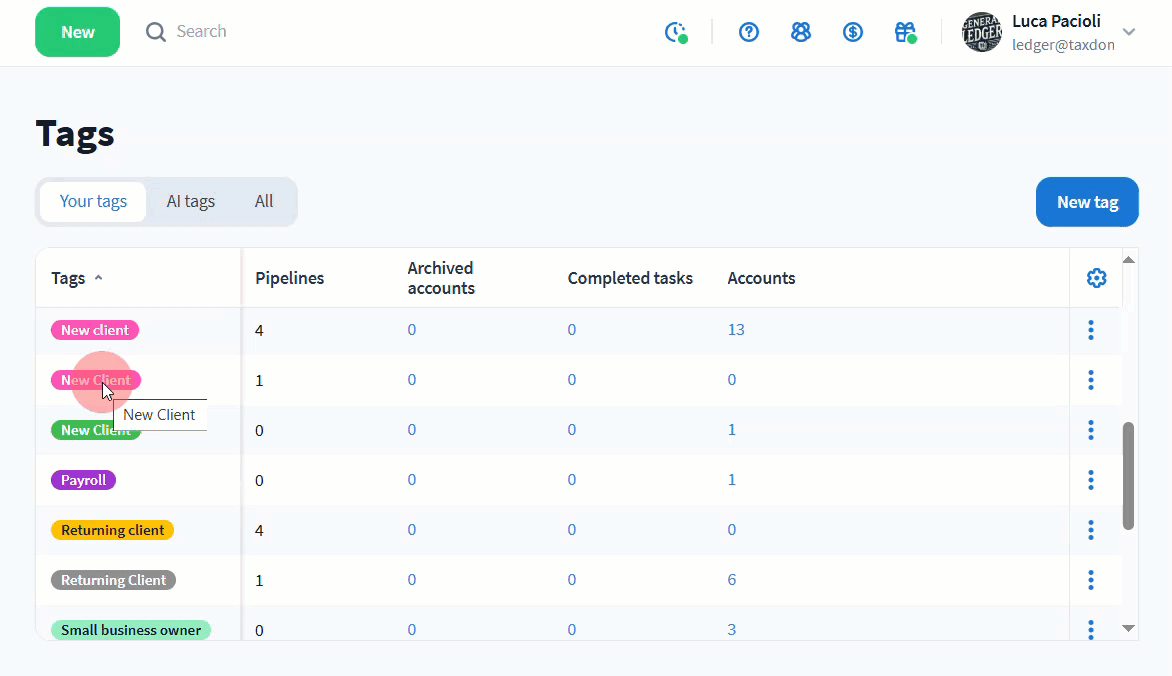Screen dimensions: 1172x676
Task: Open the time tracker clock icon
Action: (676, 32)
